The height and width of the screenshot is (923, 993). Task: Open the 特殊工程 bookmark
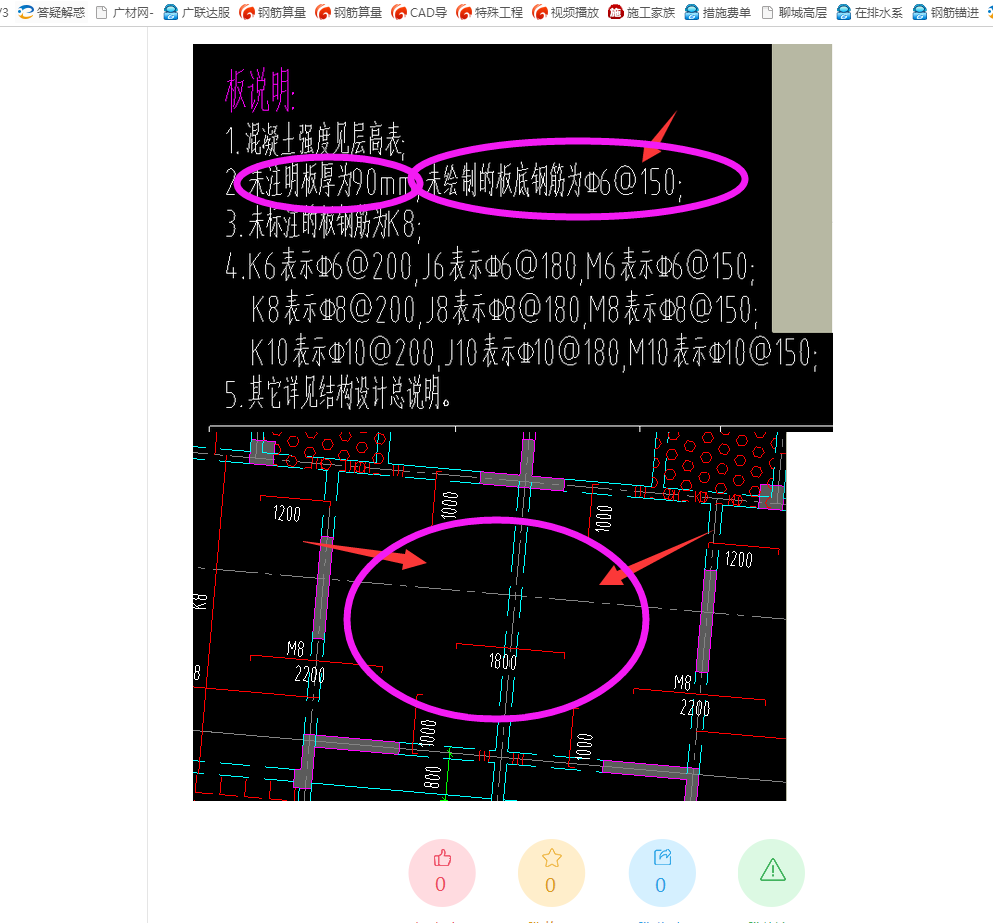click(x=490, y=13)
